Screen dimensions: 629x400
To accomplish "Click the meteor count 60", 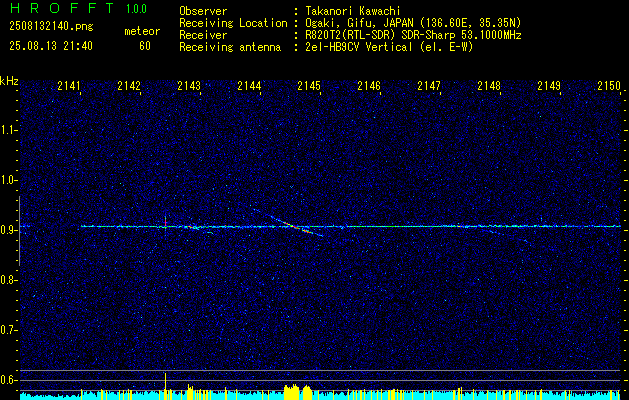I will 145,46.
